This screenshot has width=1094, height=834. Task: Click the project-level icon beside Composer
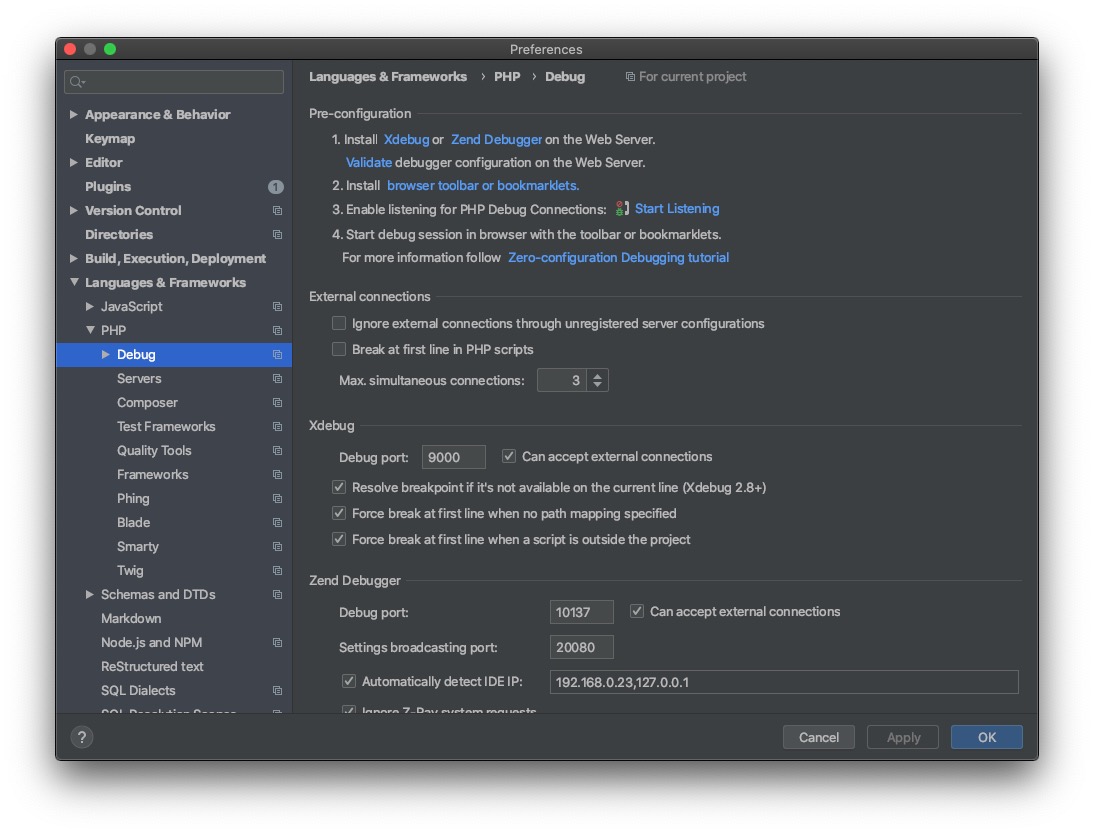[x=277, y=403]
